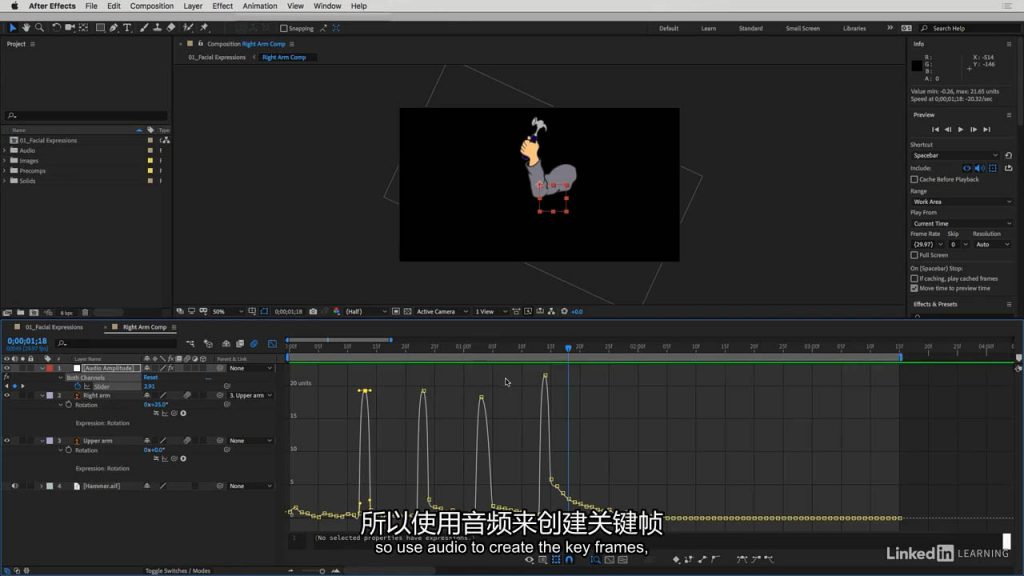Expand the Precomps folder in Project panel

coord(5,171)
